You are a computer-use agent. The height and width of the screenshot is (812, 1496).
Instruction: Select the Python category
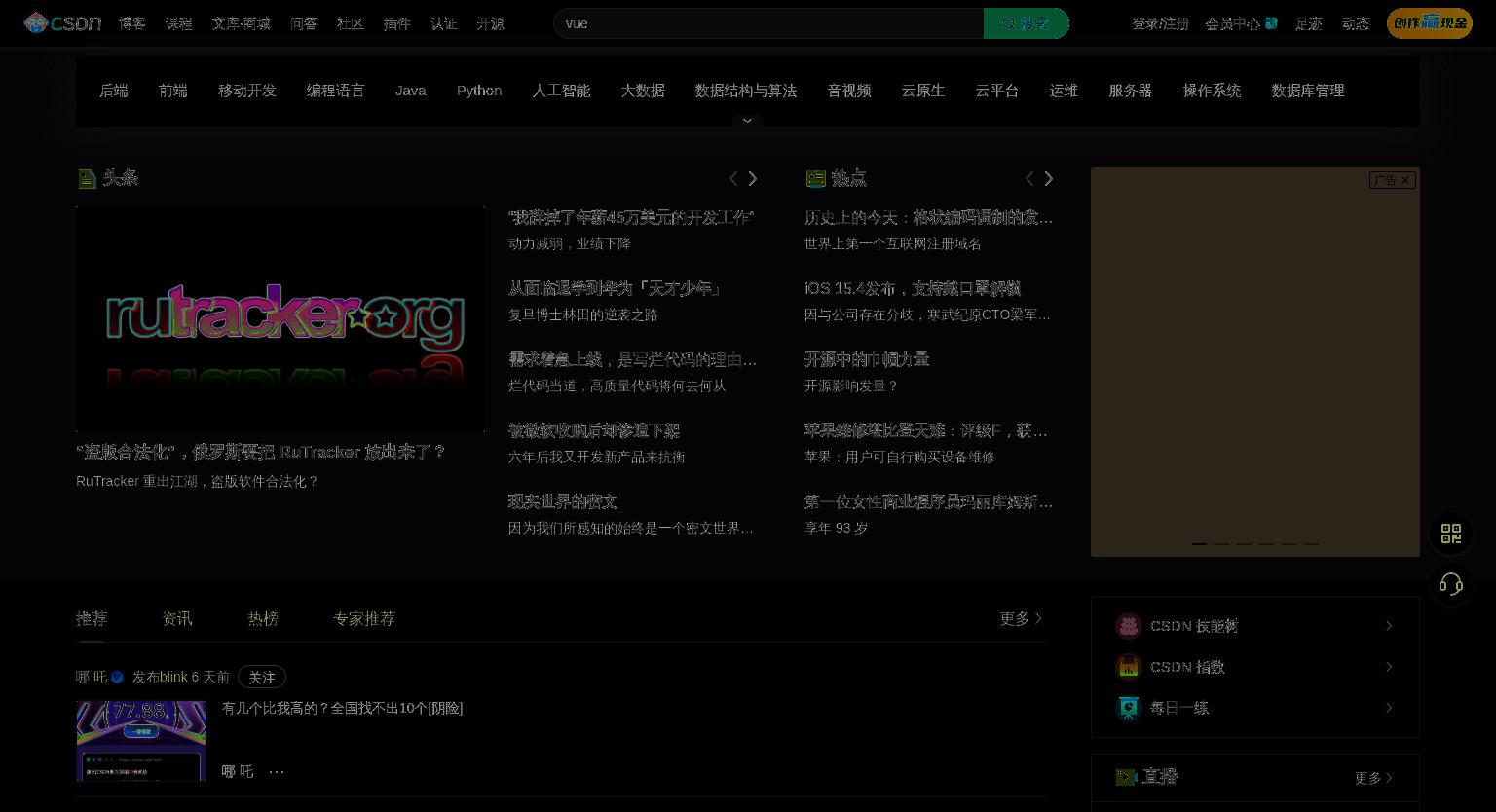(x=479, y=91)
